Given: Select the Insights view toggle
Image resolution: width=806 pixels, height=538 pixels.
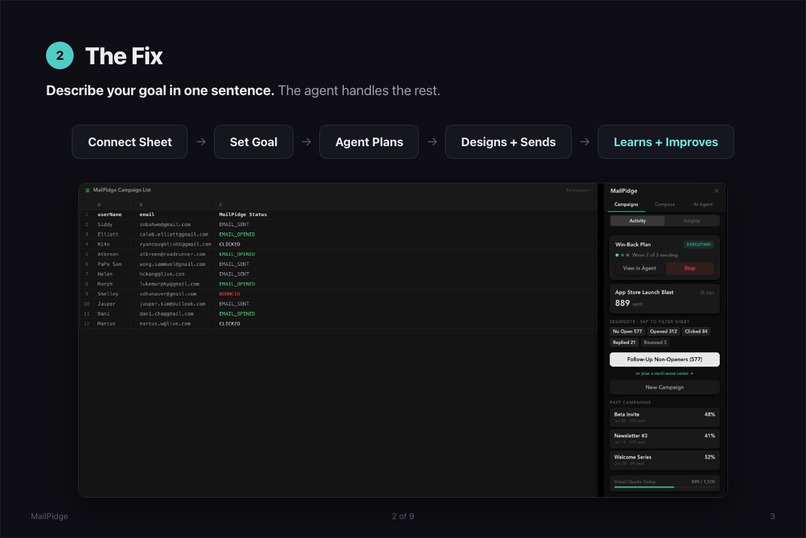Looking at the screenshot, I should tap(691, 221).
